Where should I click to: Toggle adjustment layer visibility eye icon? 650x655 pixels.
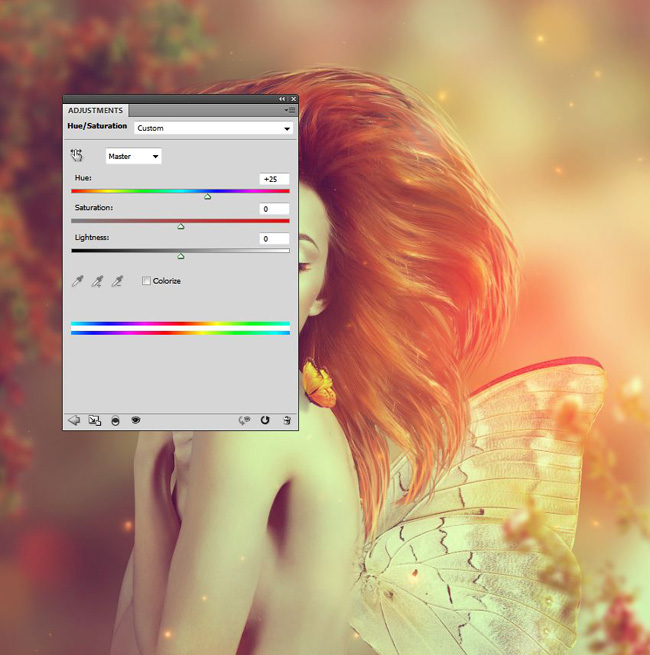pos(135,420)
